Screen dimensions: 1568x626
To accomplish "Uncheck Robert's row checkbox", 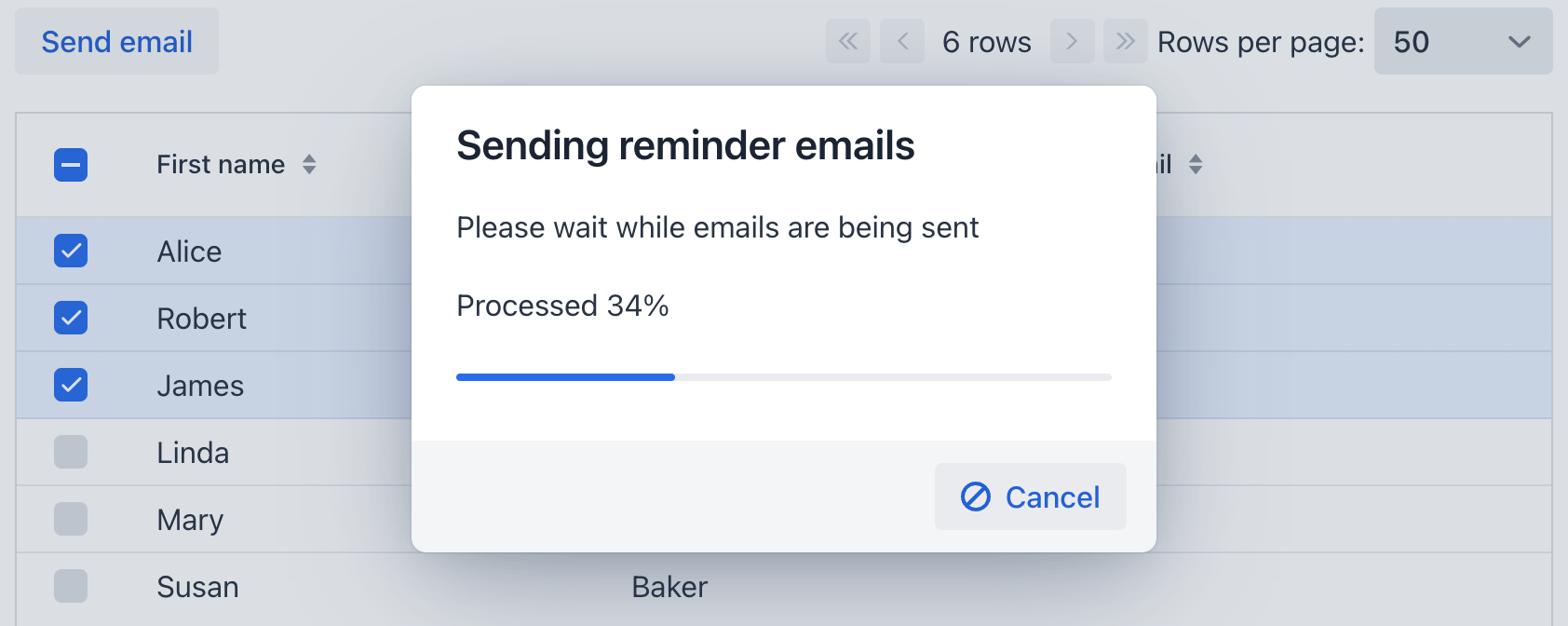I will (x=71, y=318).
